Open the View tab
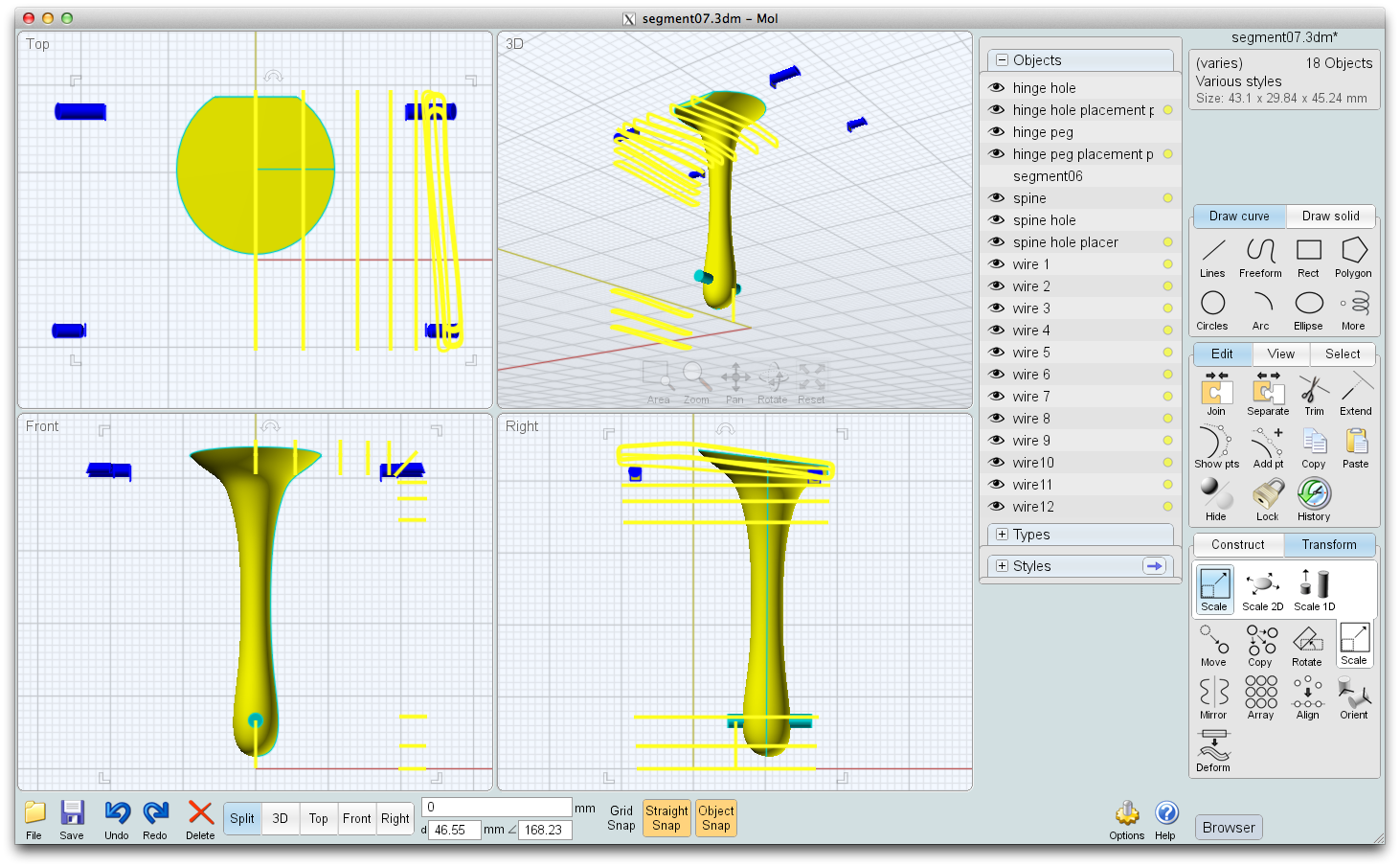 point(1281,354)
